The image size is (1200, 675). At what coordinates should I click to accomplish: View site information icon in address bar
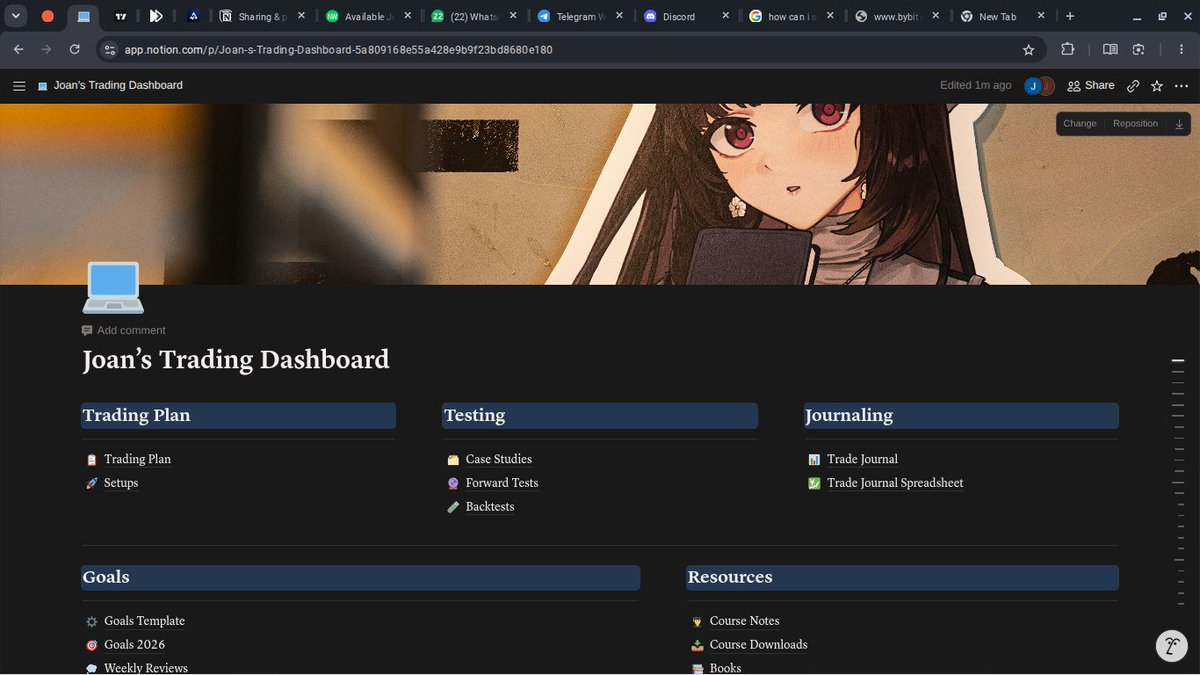point(109,49)
